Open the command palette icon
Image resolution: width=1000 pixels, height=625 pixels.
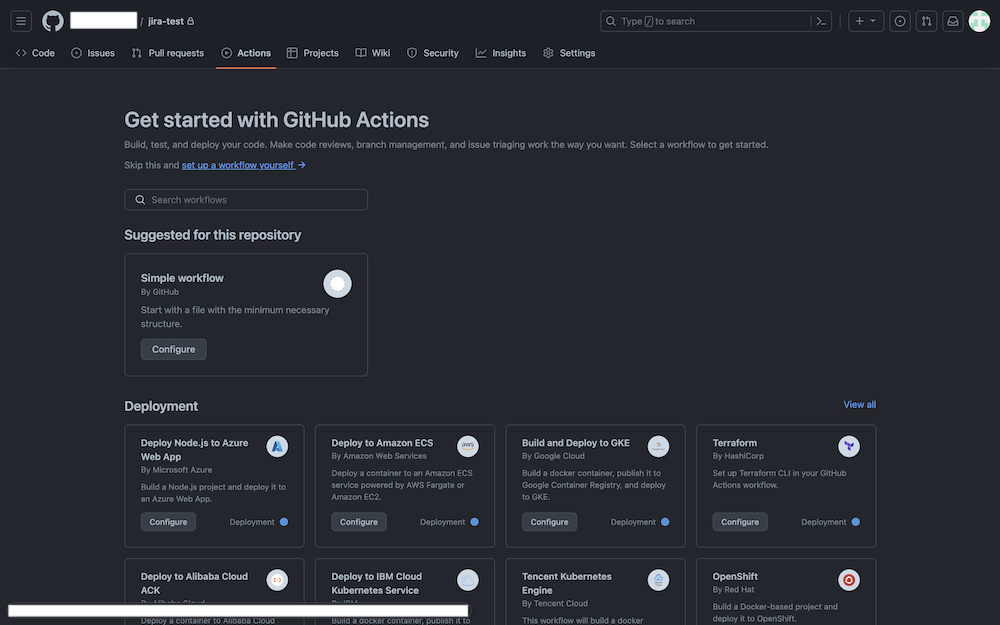[821, 21]
